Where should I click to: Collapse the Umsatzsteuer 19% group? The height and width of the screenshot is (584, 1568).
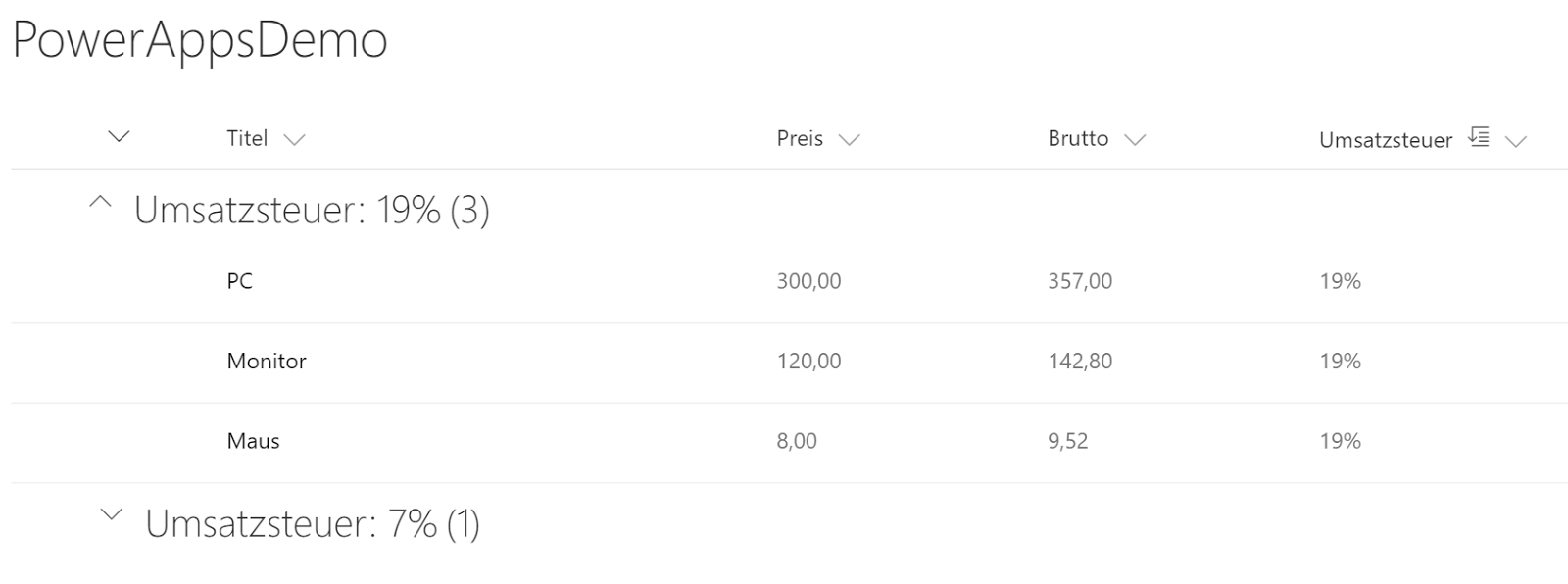point(100,203)
